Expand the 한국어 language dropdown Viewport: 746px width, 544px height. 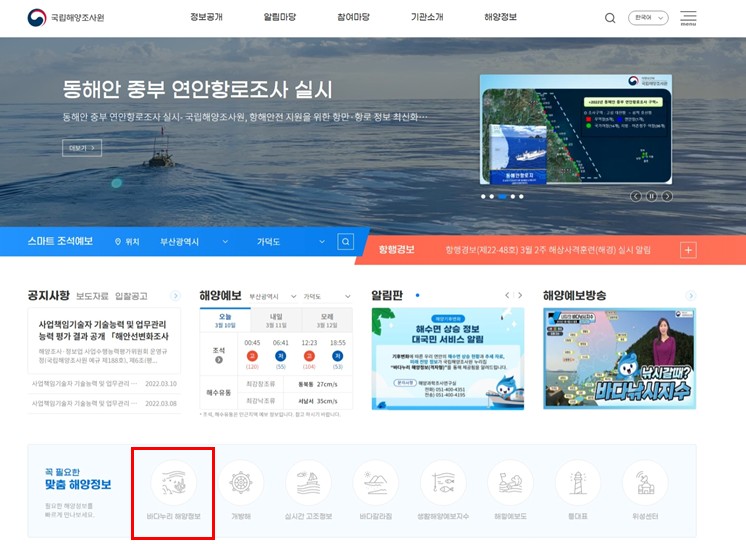coord(648,18)
